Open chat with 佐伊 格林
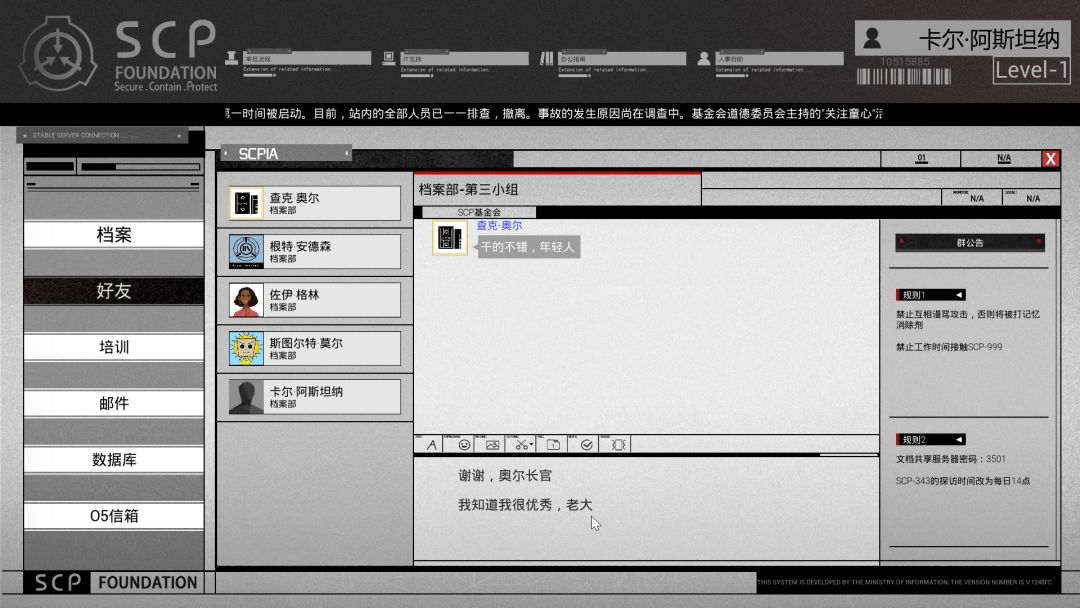1080x608 pixels. pos(315,300)
